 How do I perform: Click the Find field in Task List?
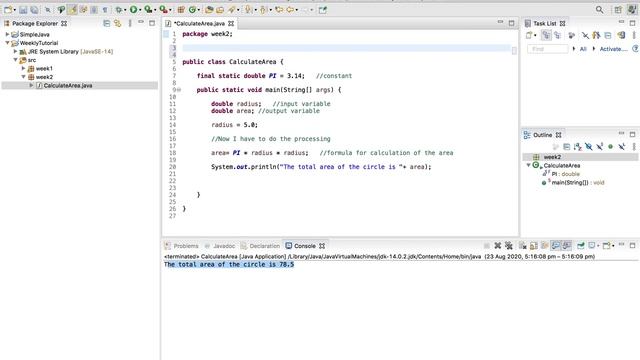pyautogui.click(x=547, y=49)
